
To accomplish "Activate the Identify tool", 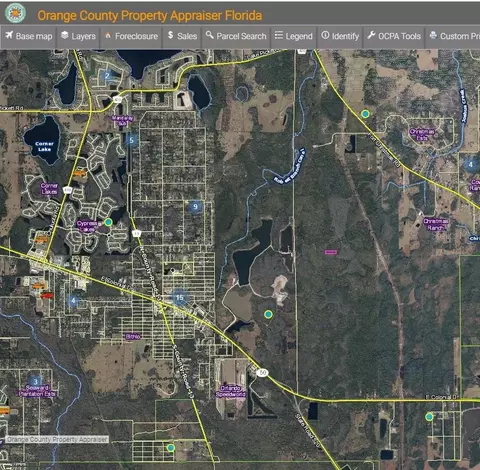I will (340, 36).
